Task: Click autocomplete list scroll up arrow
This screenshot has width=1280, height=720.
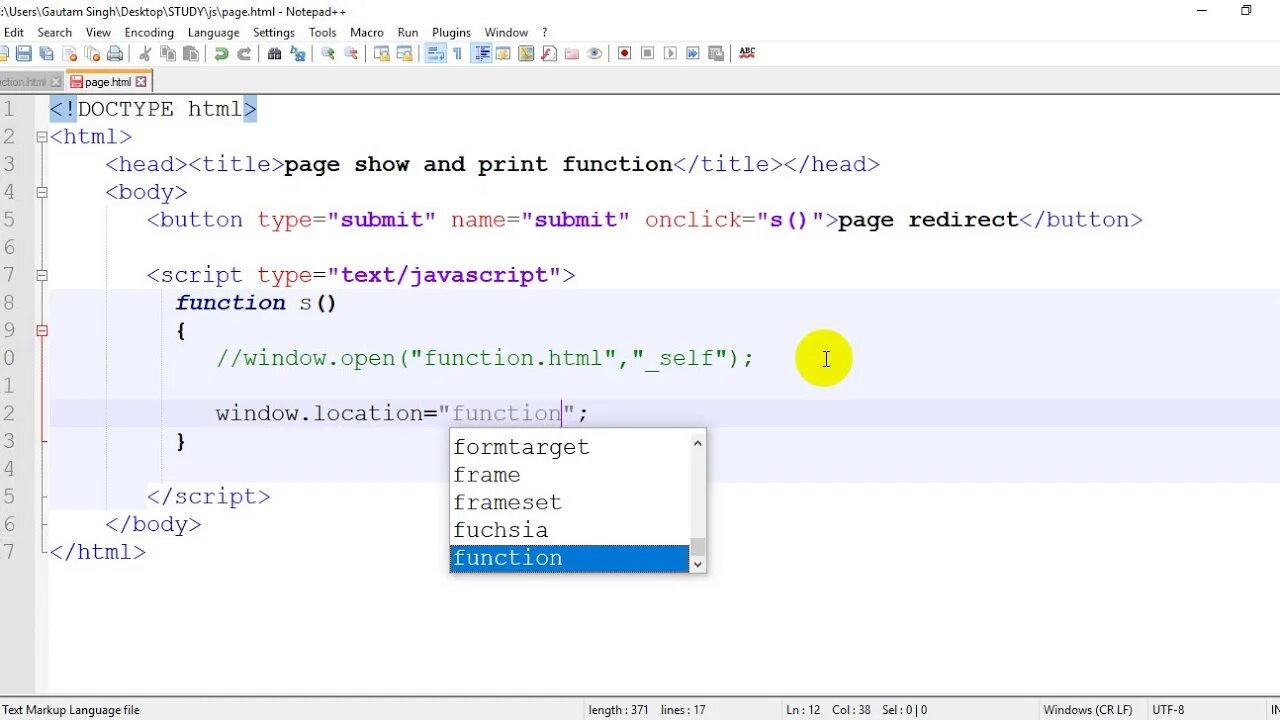Action: pos(698,442)
